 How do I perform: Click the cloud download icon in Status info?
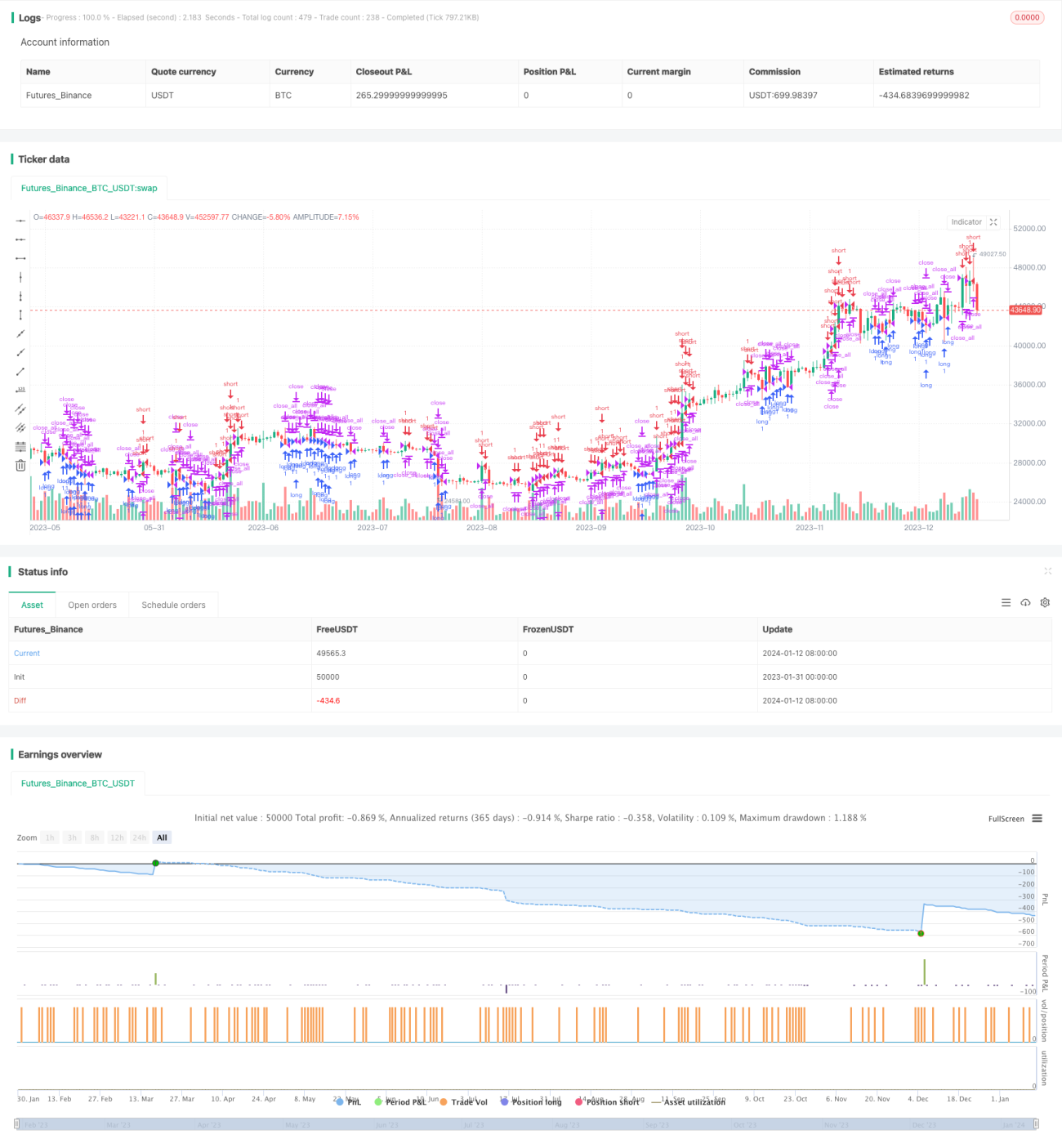coord(1025,603)
